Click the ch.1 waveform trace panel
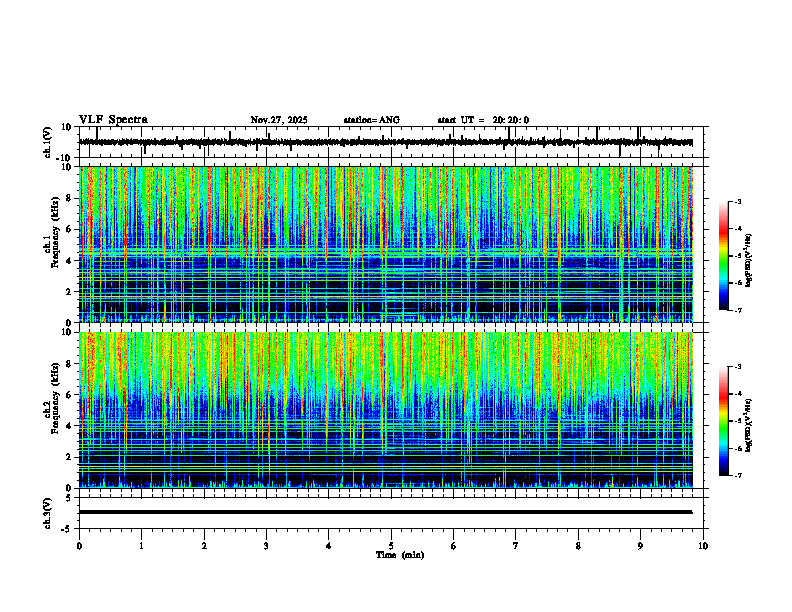This screenshot has height=612, width=792. click(x=393, y=142)
